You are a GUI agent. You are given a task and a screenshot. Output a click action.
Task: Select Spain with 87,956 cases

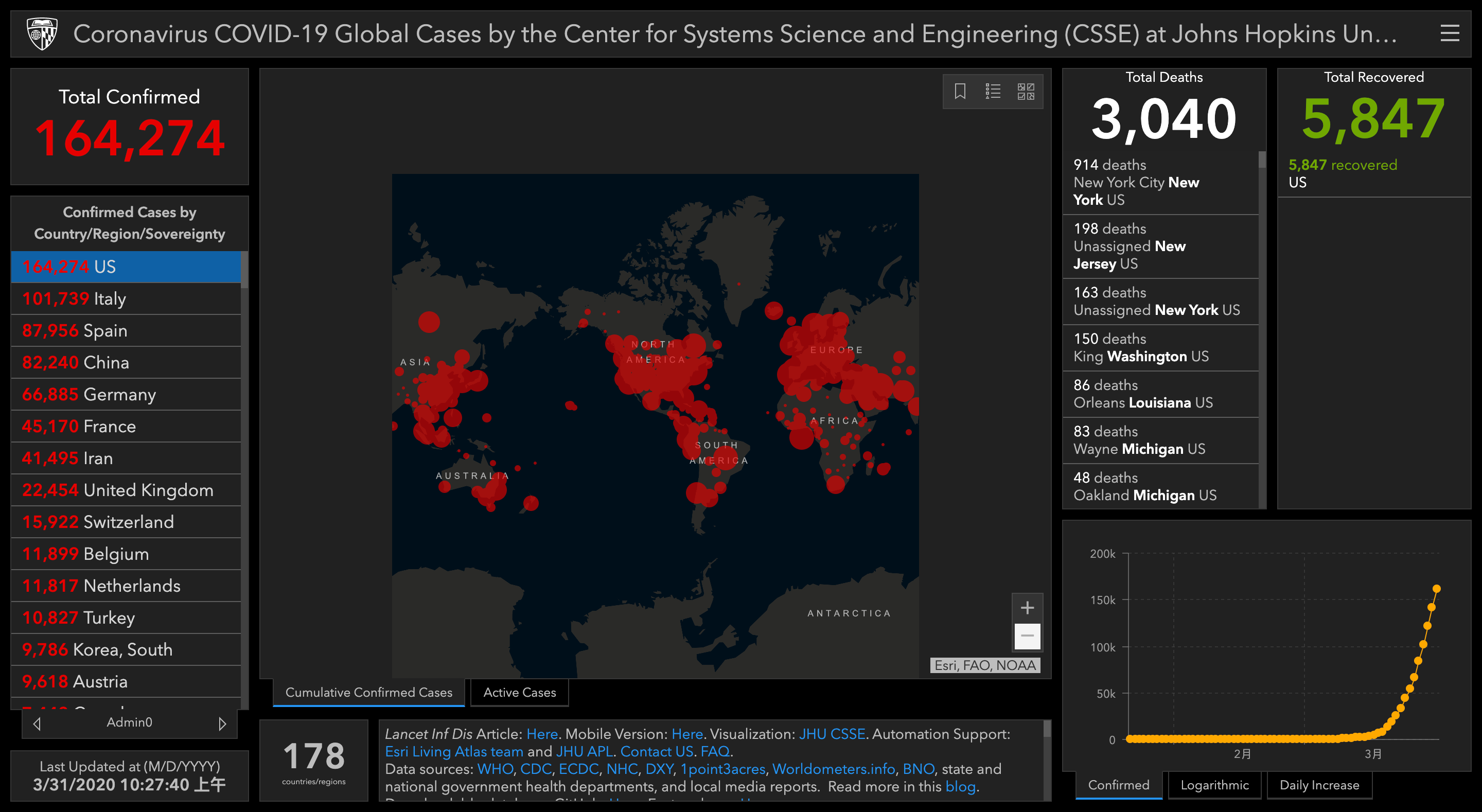[126, 330]
